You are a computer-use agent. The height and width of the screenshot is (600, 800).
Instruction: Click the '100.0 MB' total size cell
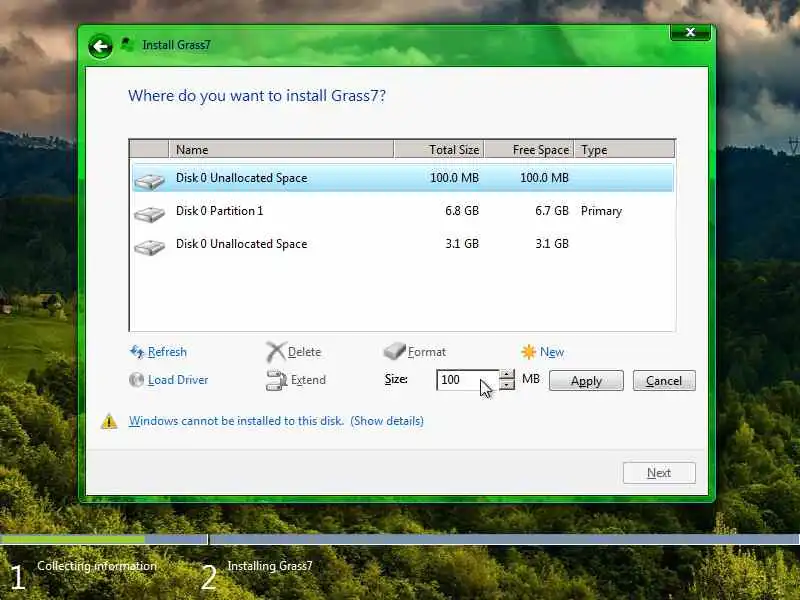pyautogui.click(x=454, y=178)
